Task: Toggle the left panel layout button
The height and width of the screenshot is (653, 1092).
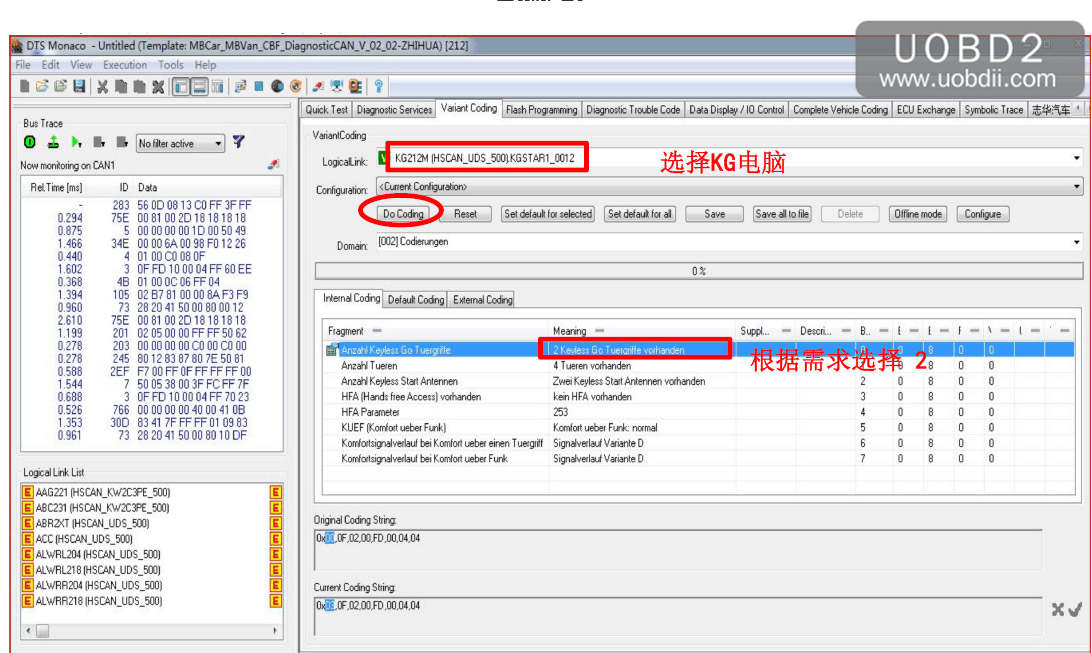Action: 180,86
